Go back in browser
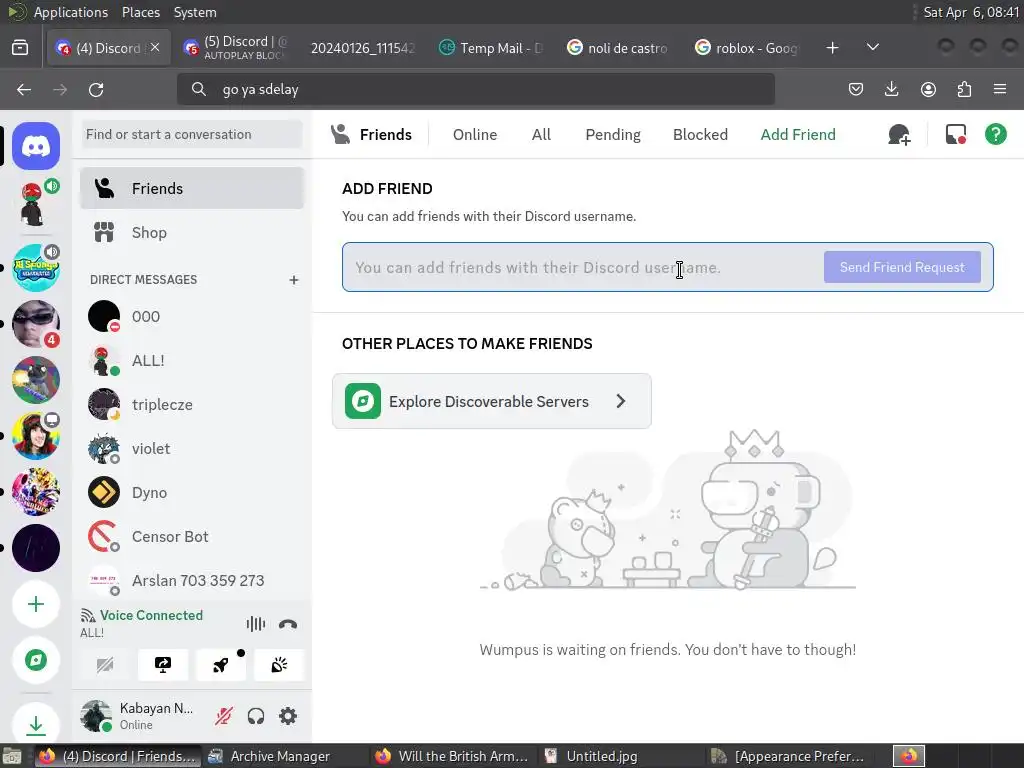The height and width of the screenshot is (768, 1024). 24,89
